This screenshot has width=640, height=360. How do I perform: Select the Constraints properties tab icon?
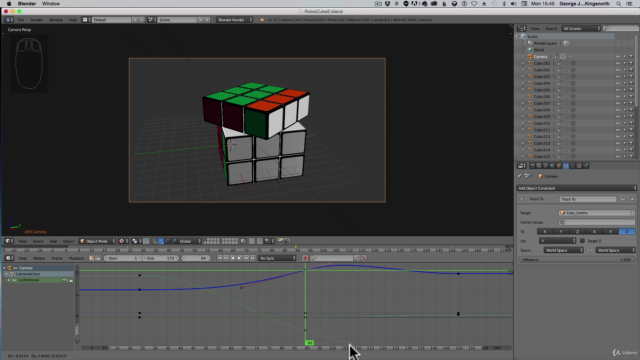click(x=566, y=166)
